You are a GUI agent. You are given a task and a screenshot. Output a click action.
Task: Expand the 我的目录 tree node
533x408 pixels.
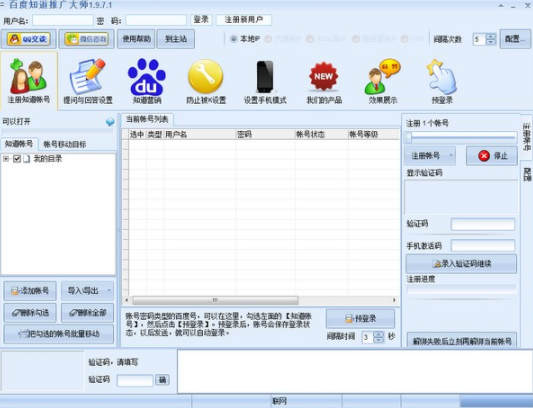[6, 158]
